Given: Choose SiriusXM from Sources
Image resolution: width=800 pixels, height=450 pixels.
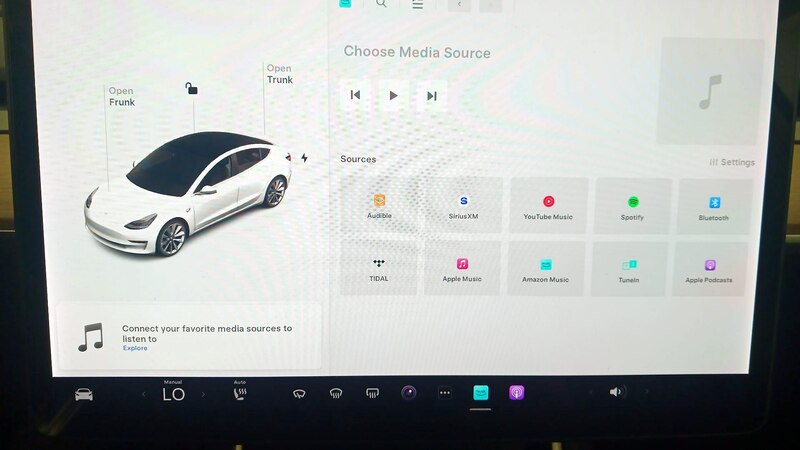Looking at the screenshot, I should (x=463, y=206).
